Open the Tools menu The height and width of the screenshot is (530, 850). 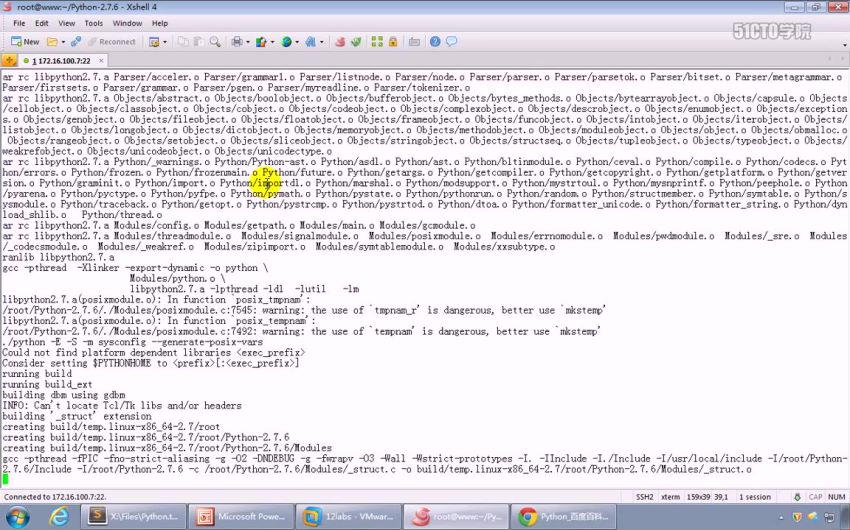tap(93, 22)
